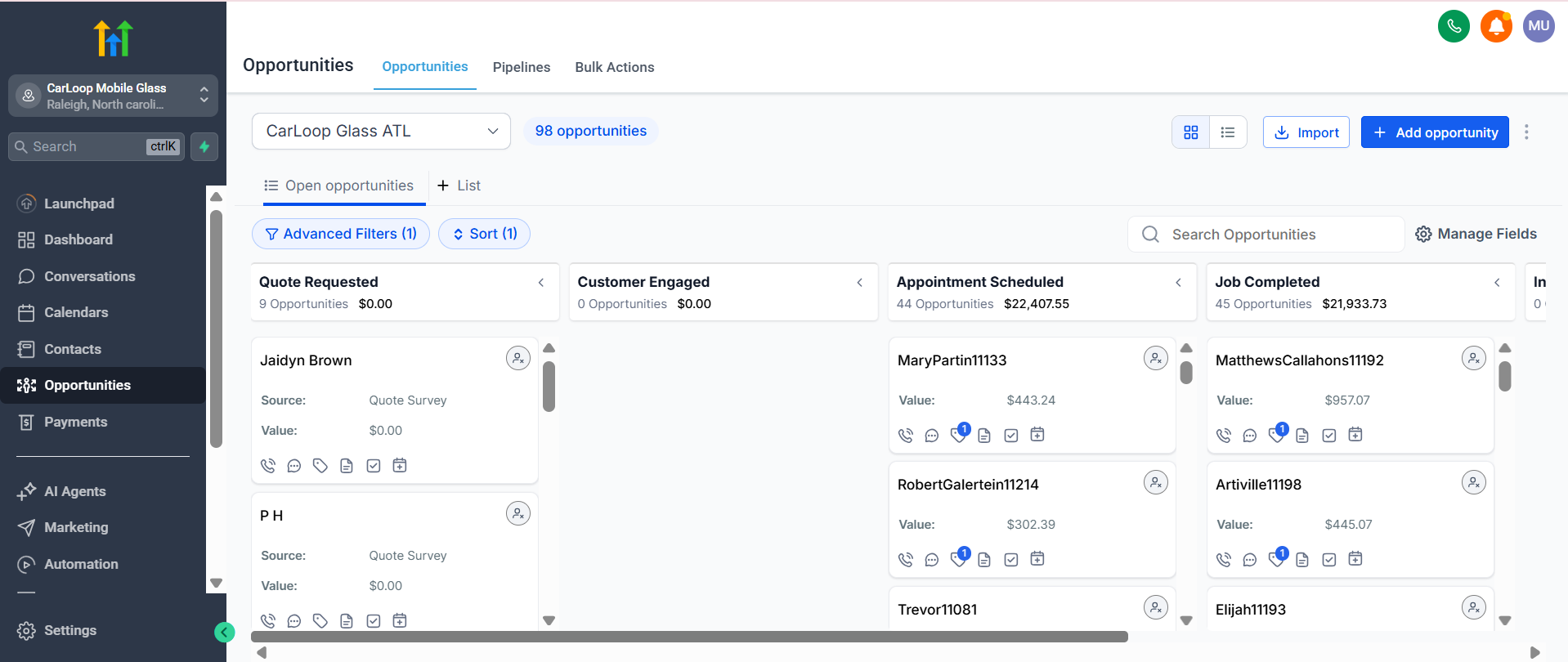Screen dimensions: 1568x662
Task: Open the MU user avatar menu
Action: pos(1539,26)
